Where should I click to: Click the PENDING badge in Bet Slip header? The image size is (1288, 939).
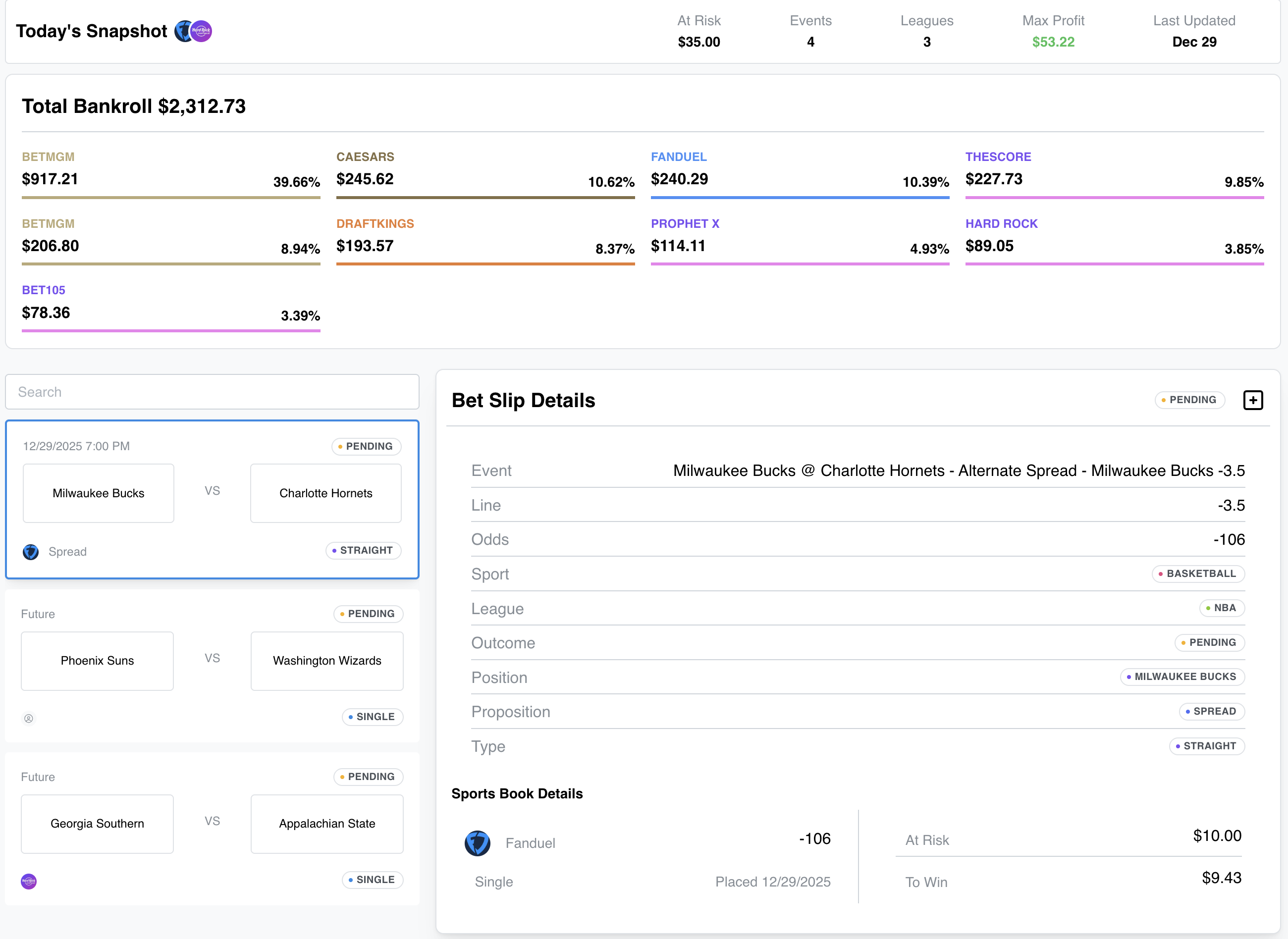1190,400
